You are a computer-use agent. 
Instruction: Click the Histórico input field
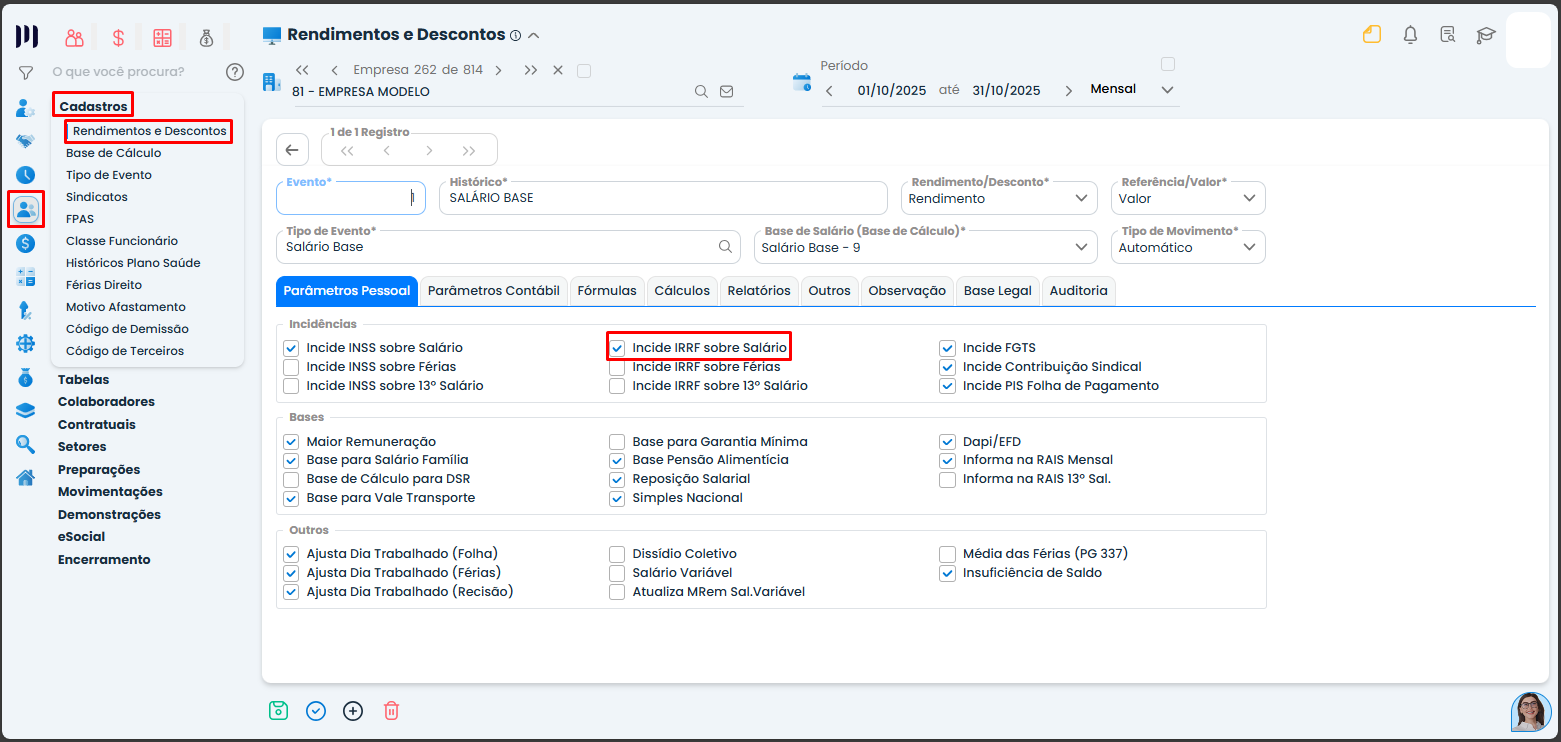click(x=662, y=198)
